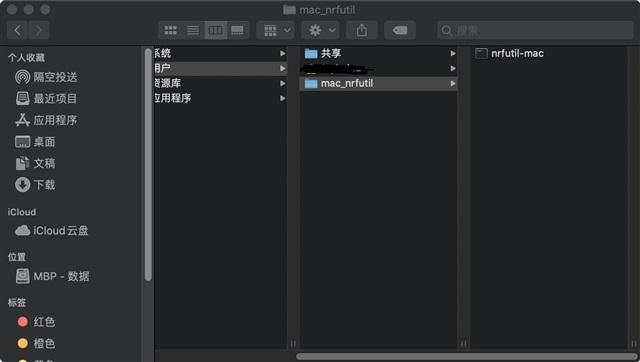The width and height of the screenshot is (640, 362).
Task: Click third column resize handle
Action: point(633,344)
